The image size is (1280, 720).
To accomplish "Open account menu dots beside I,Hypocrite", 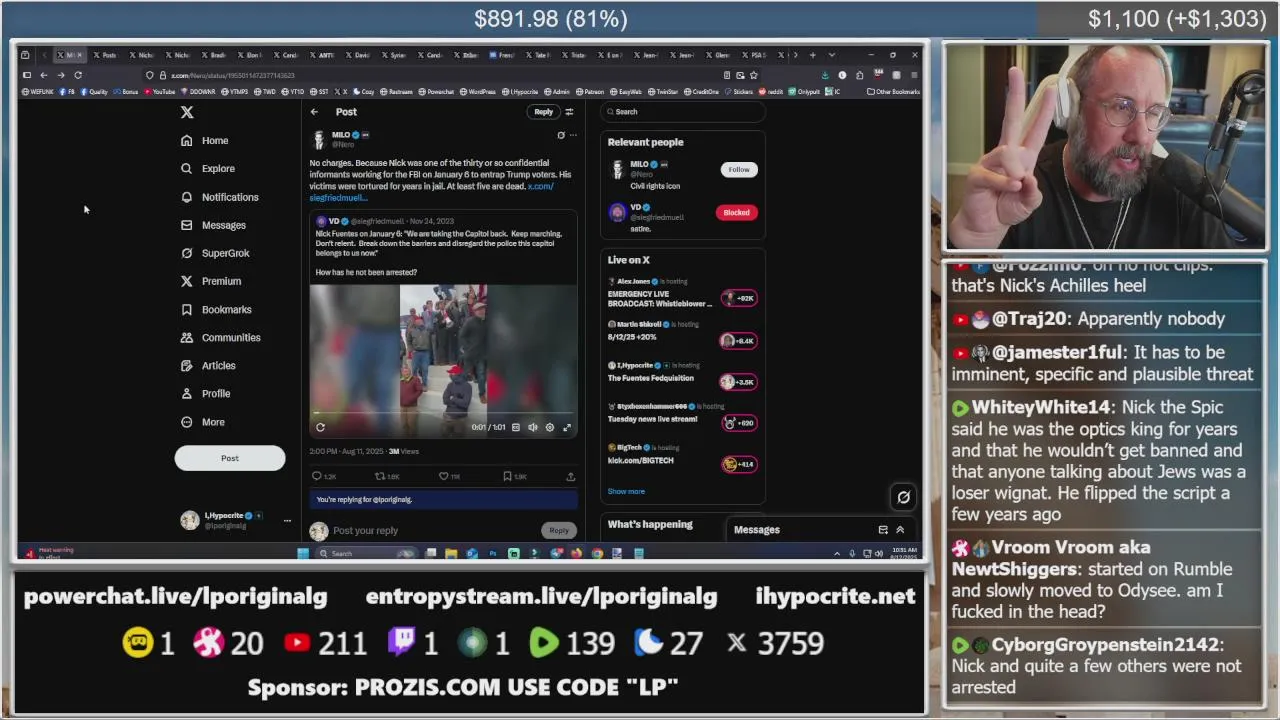I will click(287, 520).
